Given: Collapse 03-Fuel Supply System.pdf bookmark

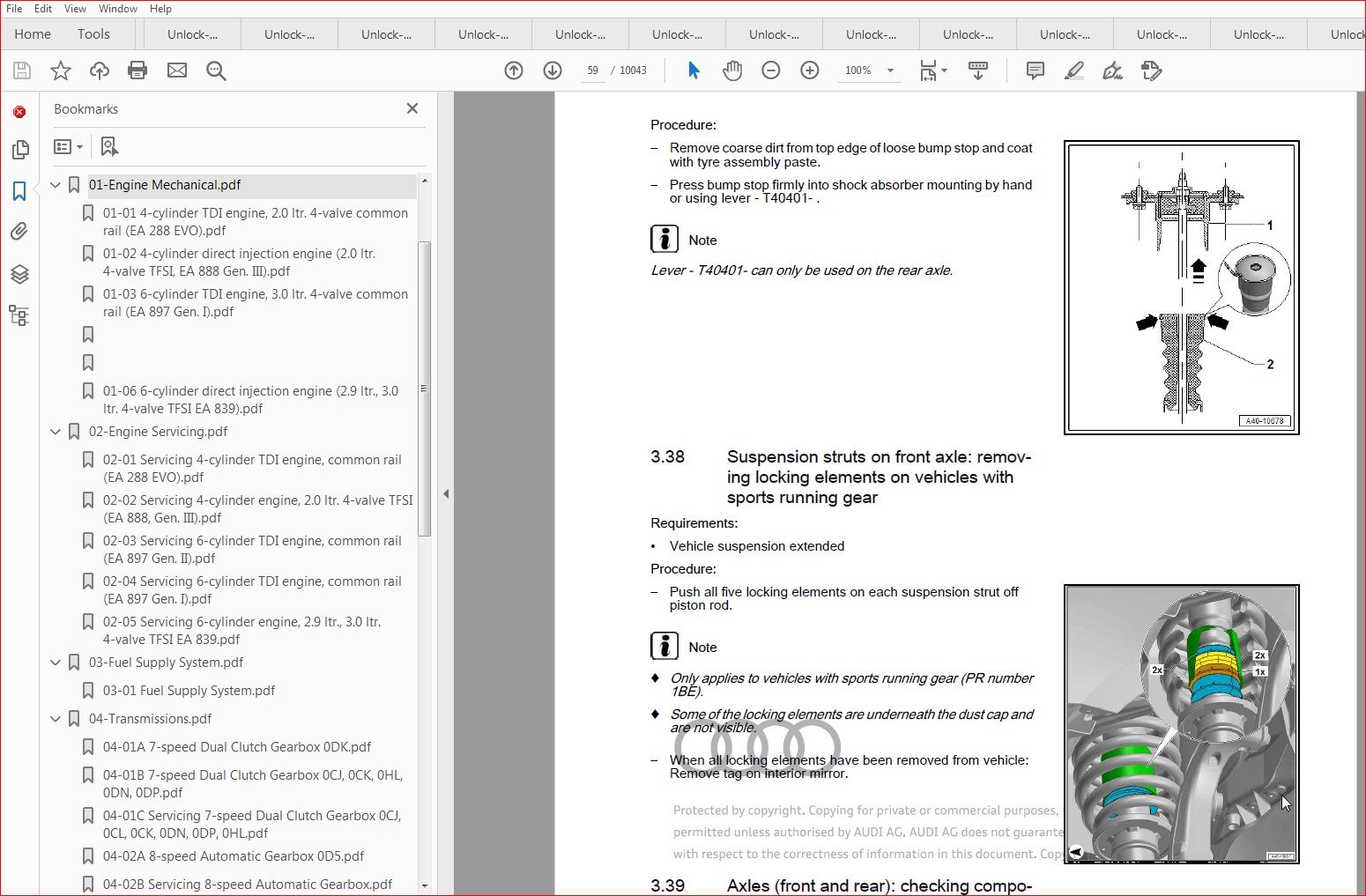Looking at the screenshot, I should [56, 663].
